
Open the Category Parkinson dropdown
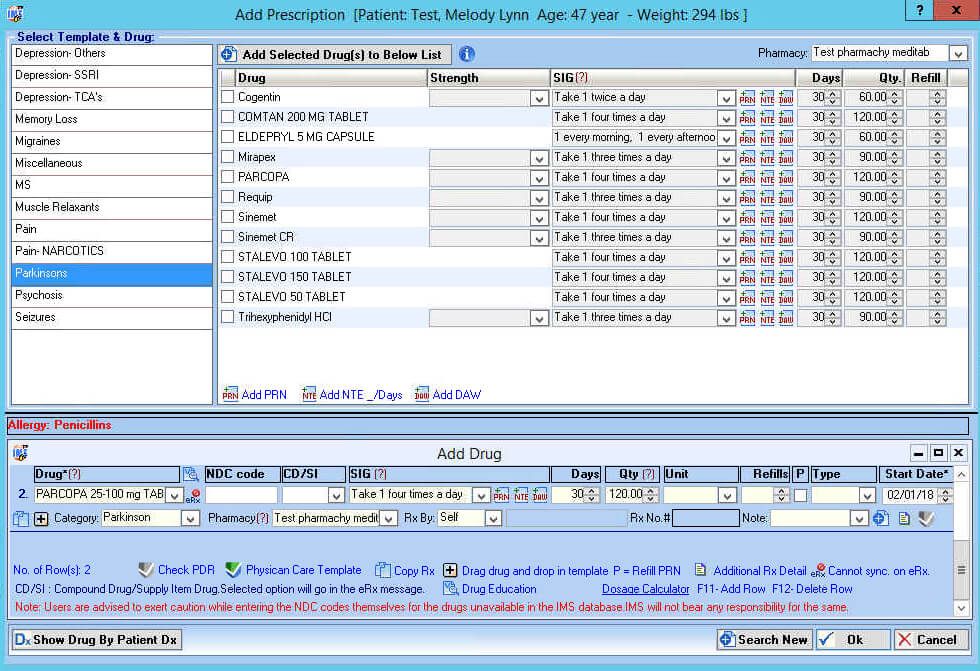tap(191, 518)
